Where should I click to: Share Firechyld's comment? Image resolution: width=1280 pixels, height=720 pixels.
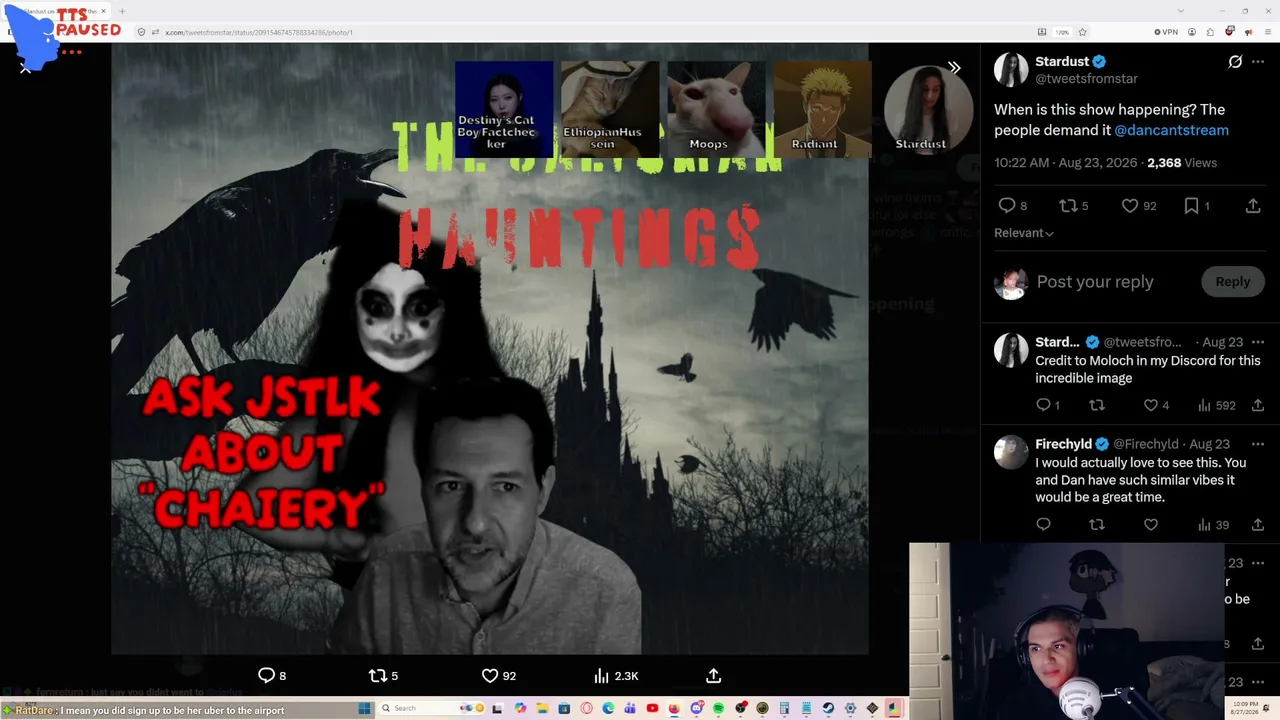pyautogui.click(x=1258, y=525)
